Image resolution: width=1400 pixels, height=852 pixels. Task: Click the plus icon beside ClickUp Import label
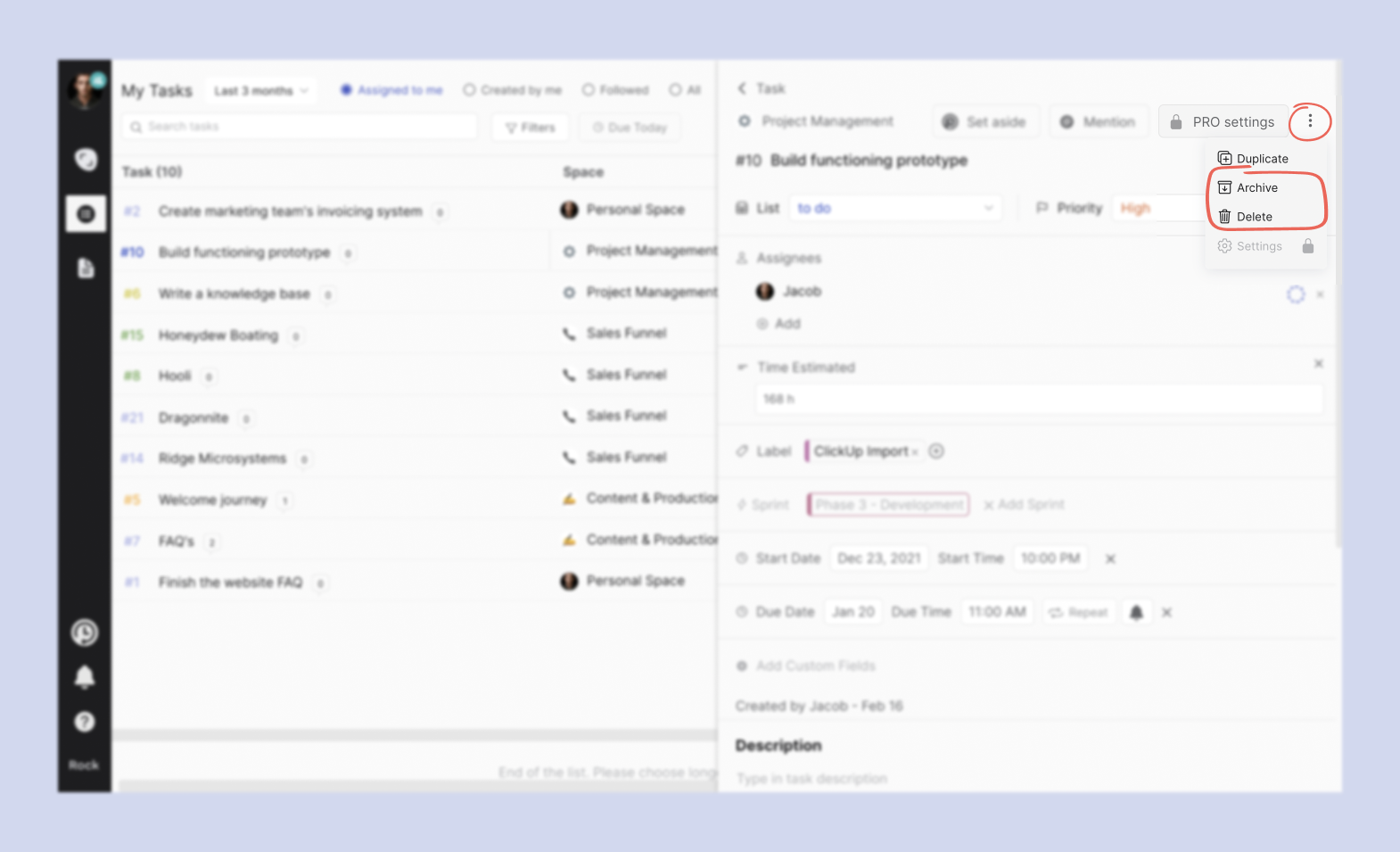[x=936, y=451]
